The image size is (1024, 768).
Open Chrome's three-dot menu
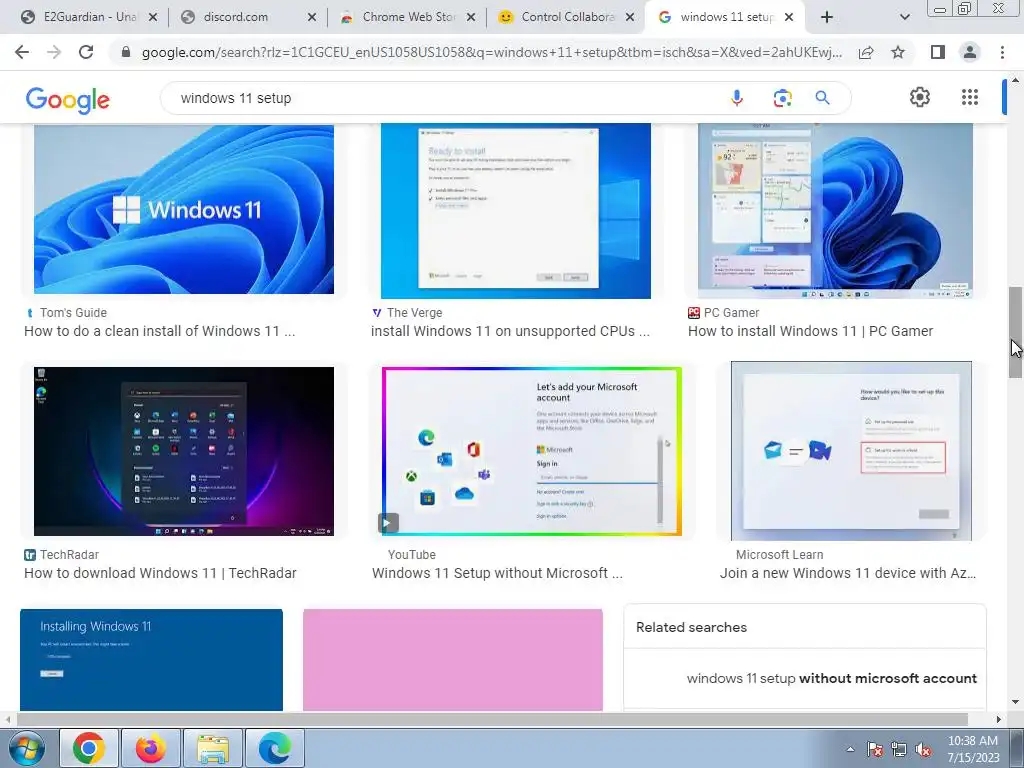click(1002, 52)
